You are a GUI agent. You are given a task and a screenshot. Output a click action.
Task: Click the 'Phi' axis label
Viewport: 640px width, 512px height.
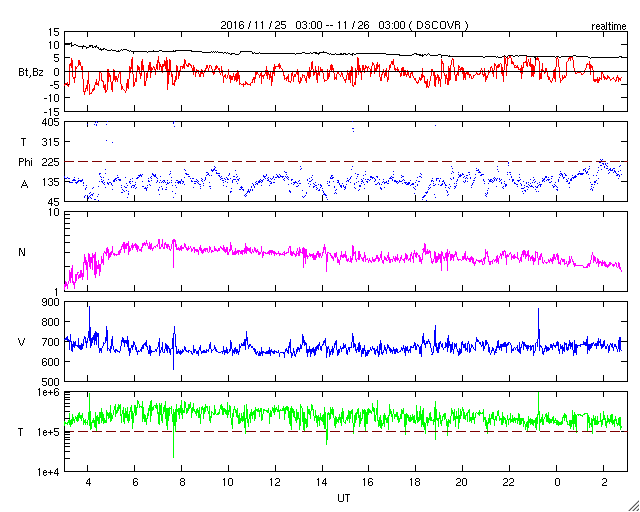point(24,162)
